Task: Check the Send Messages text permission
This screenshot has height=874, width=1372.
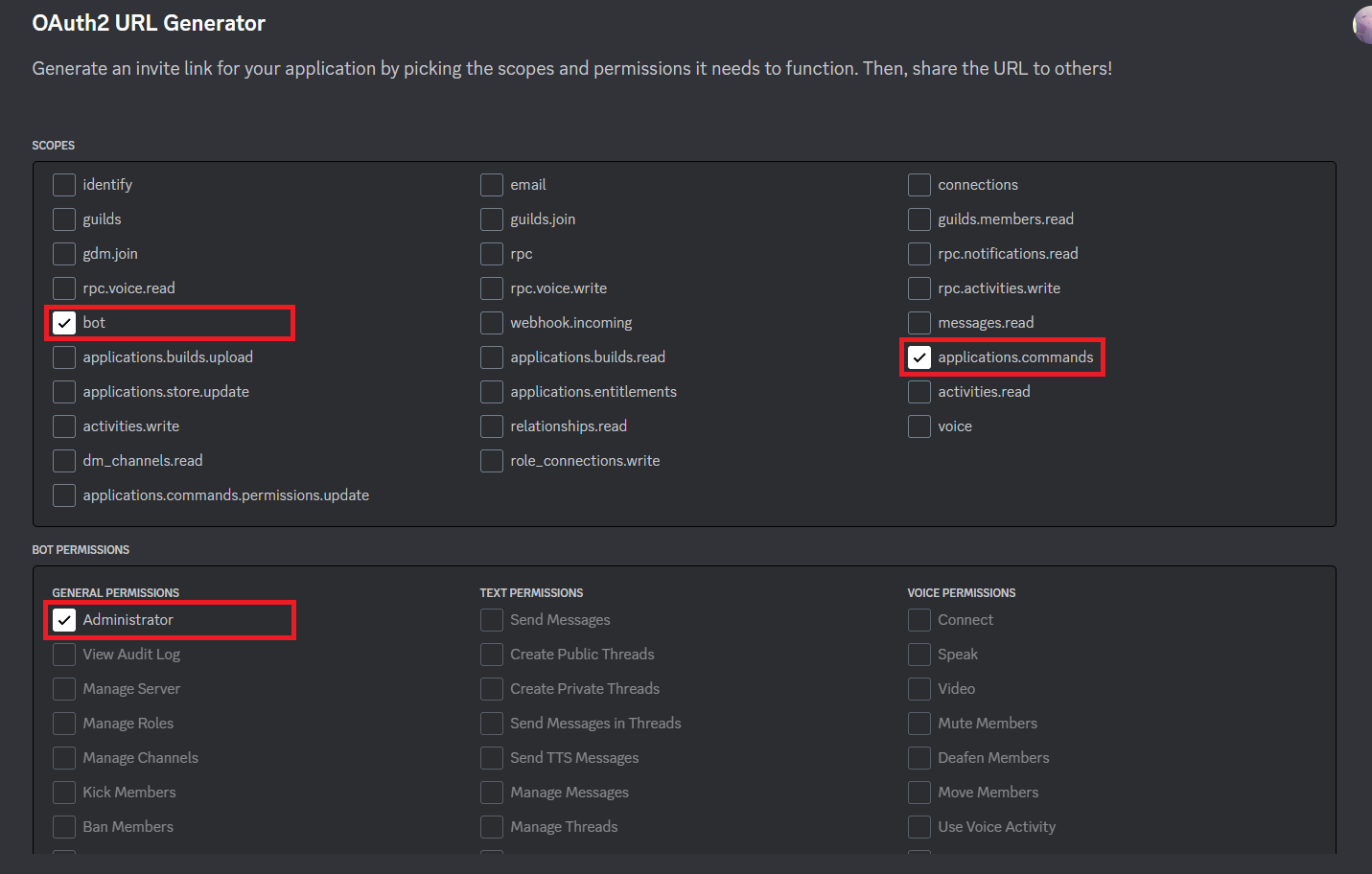Action: click(492, 620)
